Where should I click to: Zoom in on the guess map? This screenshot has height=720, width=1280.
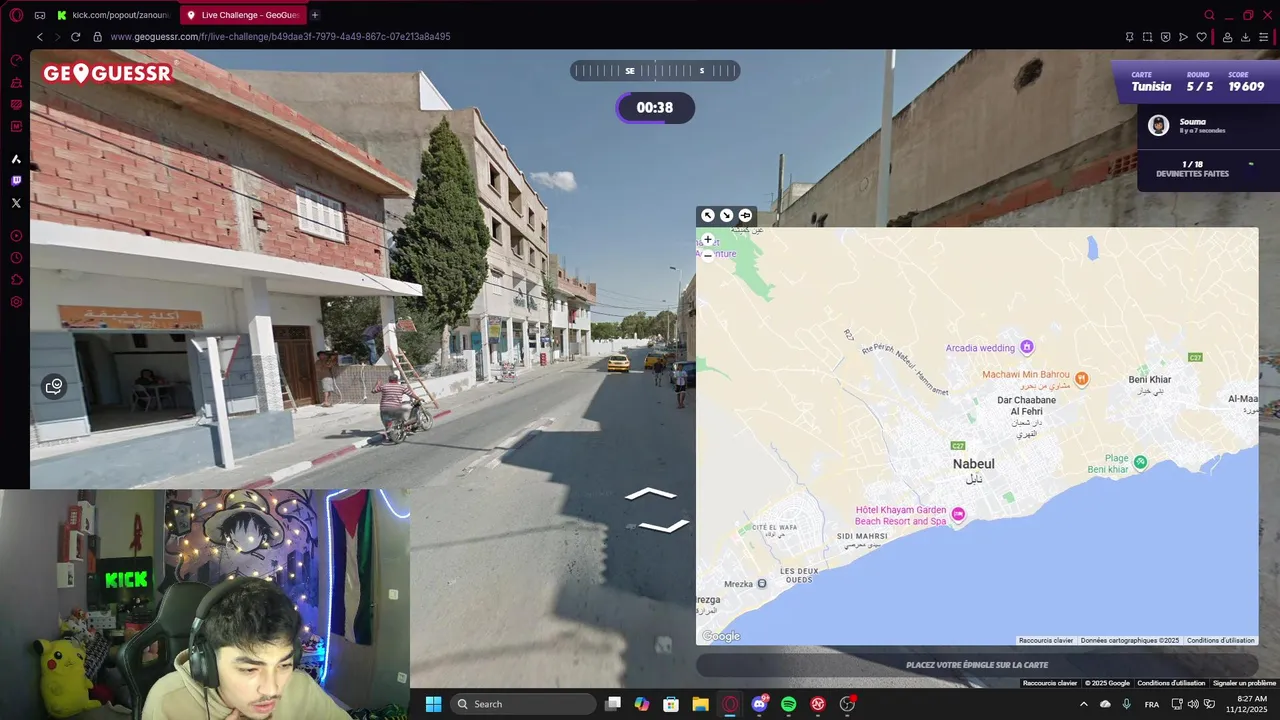(708, 240)
